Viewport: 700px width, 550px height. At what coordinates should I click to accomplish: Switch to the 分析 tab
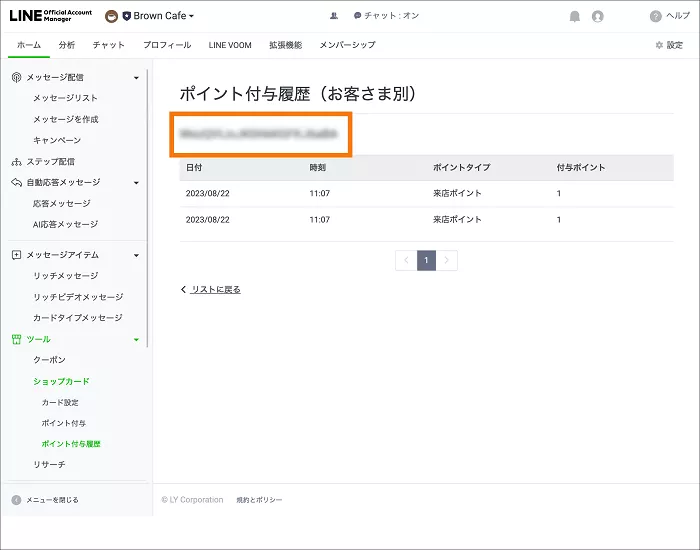point(67,45)
